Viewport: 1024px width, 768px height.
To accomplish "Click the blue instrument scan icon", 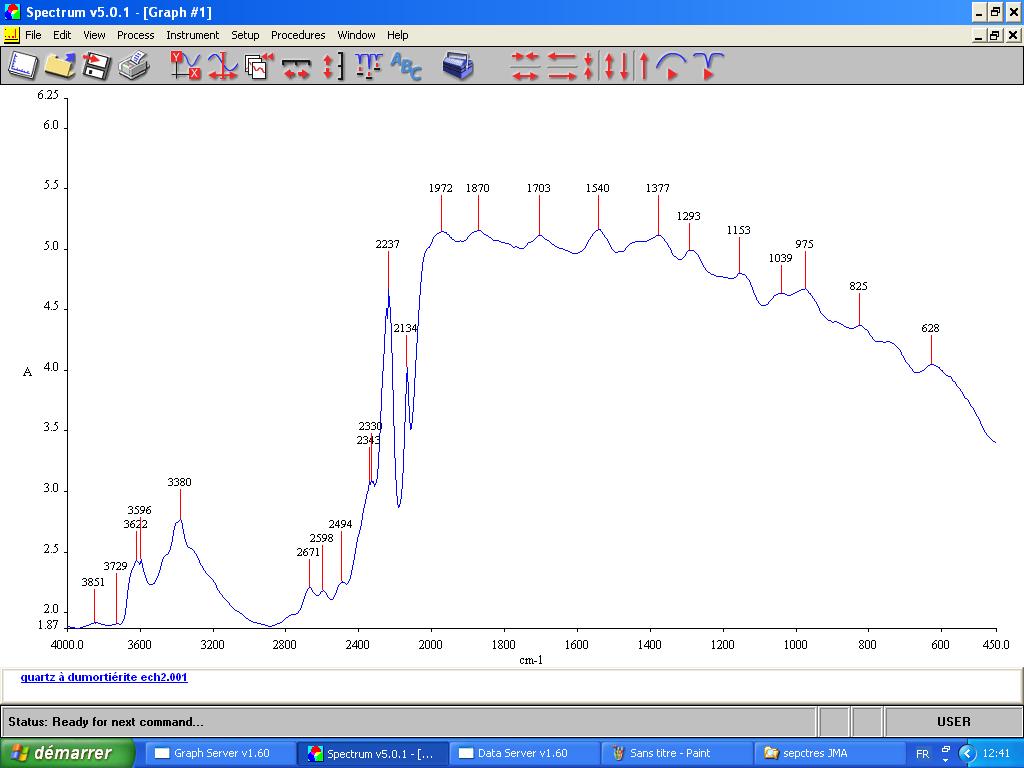I will pos(458,66).
